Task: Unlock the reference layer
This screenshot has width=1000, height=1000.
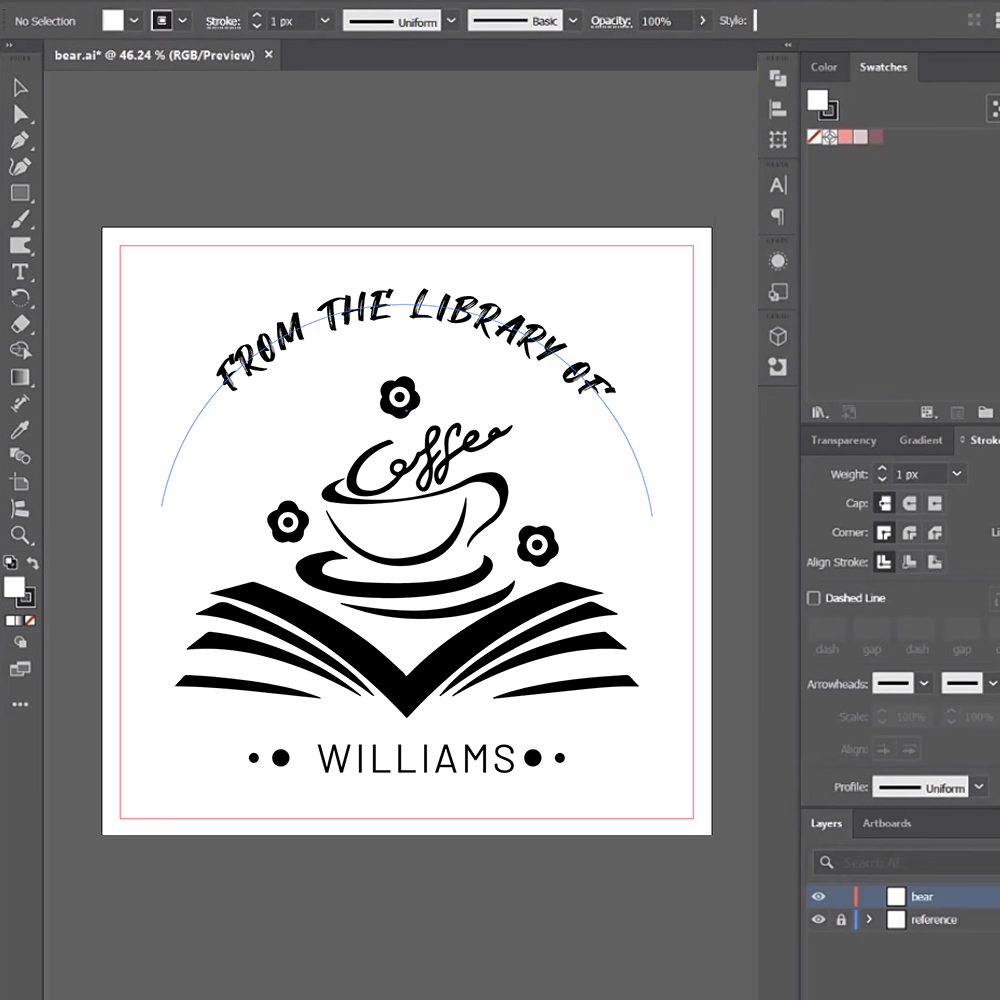Action: click(841, 920)
